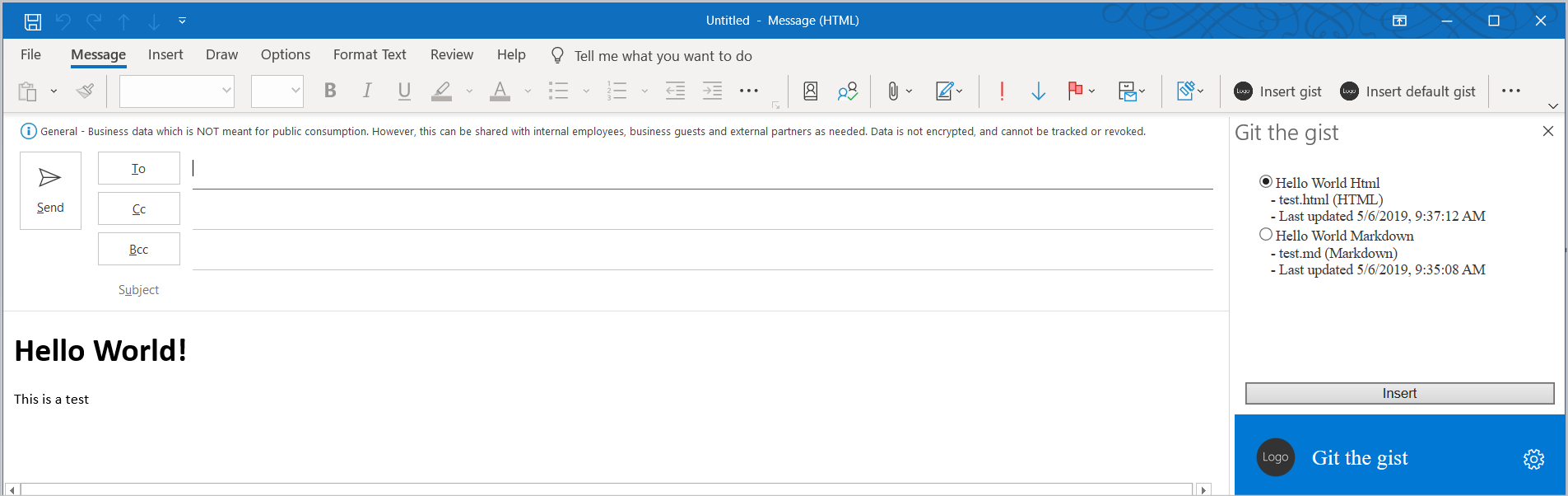Image resolution: width=1568 pixels, height=496 pixels.
Task: Open ribbon overflow ellipsis on far right
Action: (x=1511, y=91)
